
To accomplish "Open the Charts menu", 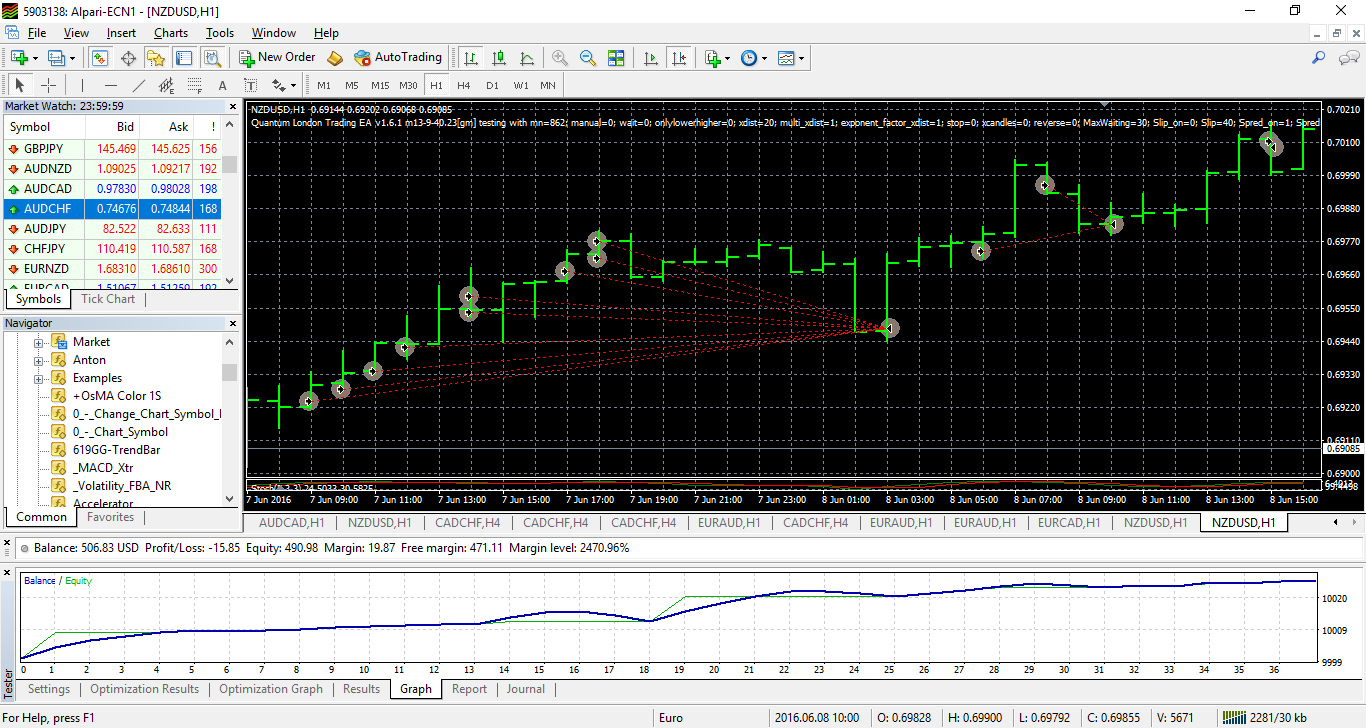I will pyautogui.click(x=171, y=33).
